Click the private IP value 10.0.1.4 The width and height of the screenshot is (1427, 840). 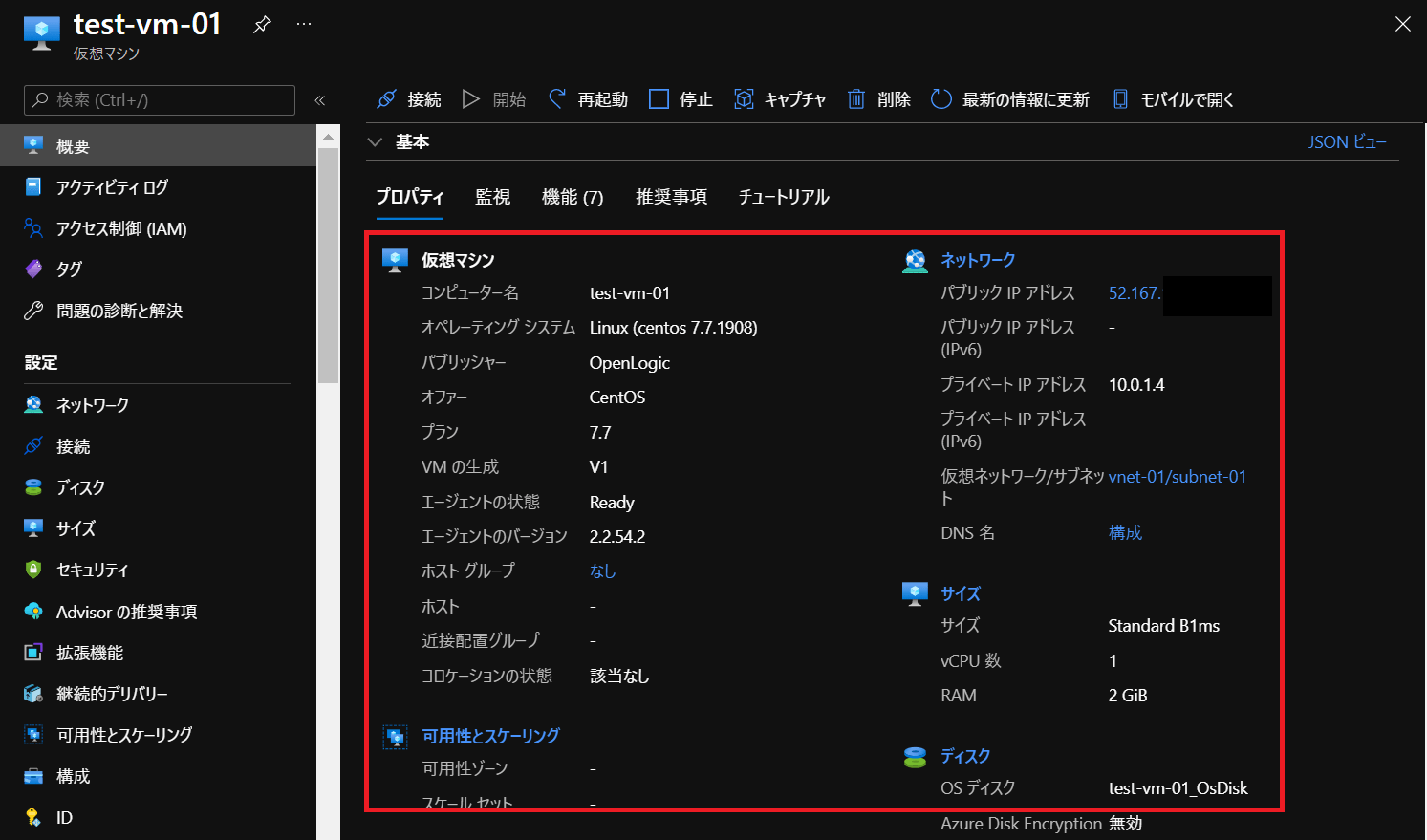click(1136, 385)
